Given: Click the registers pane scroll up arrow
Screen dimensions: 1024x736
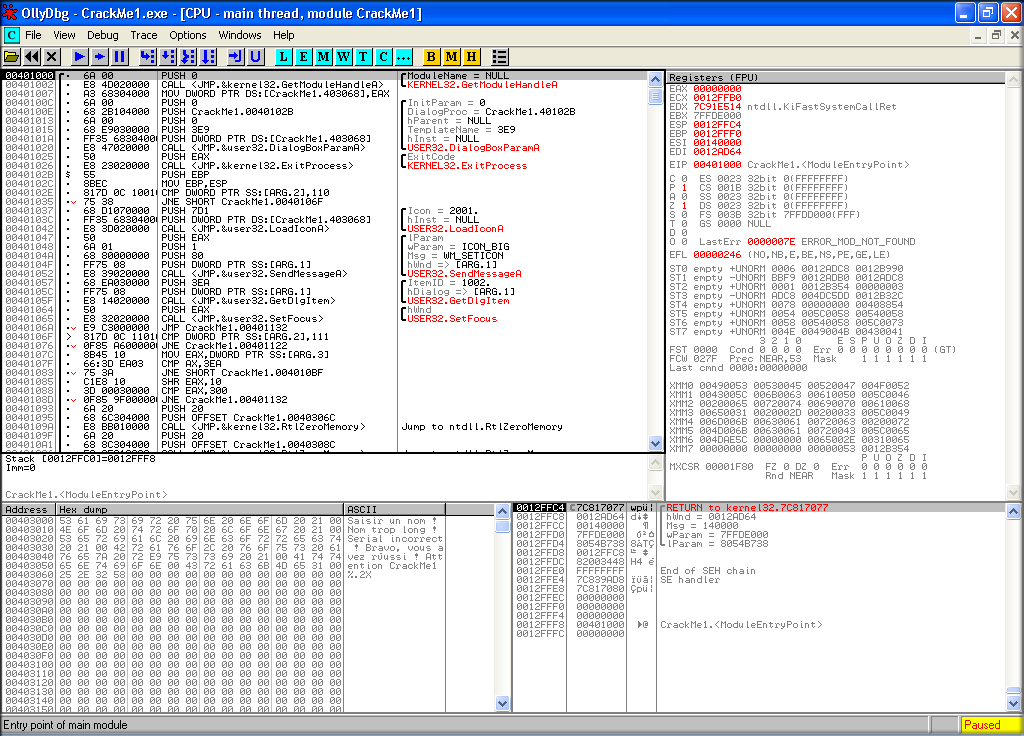Looking at the screenshot, I should [x=1013, y=80].
